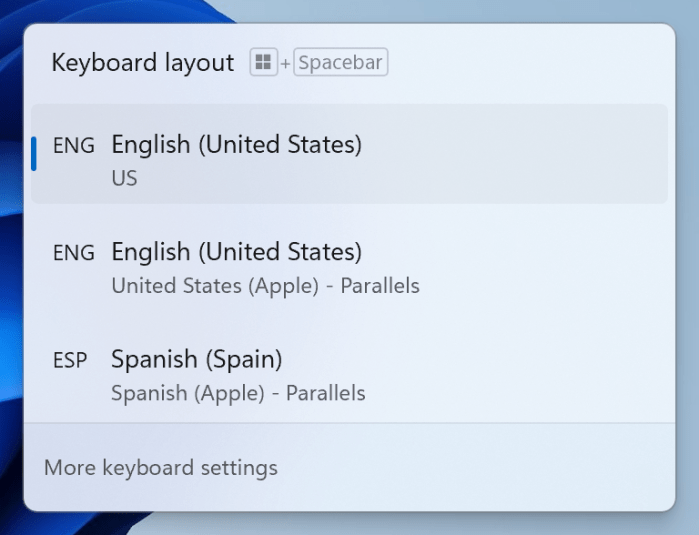Click the 'Spanish (Spain)' name text
This screenshot has width=699, height=535.
(x=196, y=358)
